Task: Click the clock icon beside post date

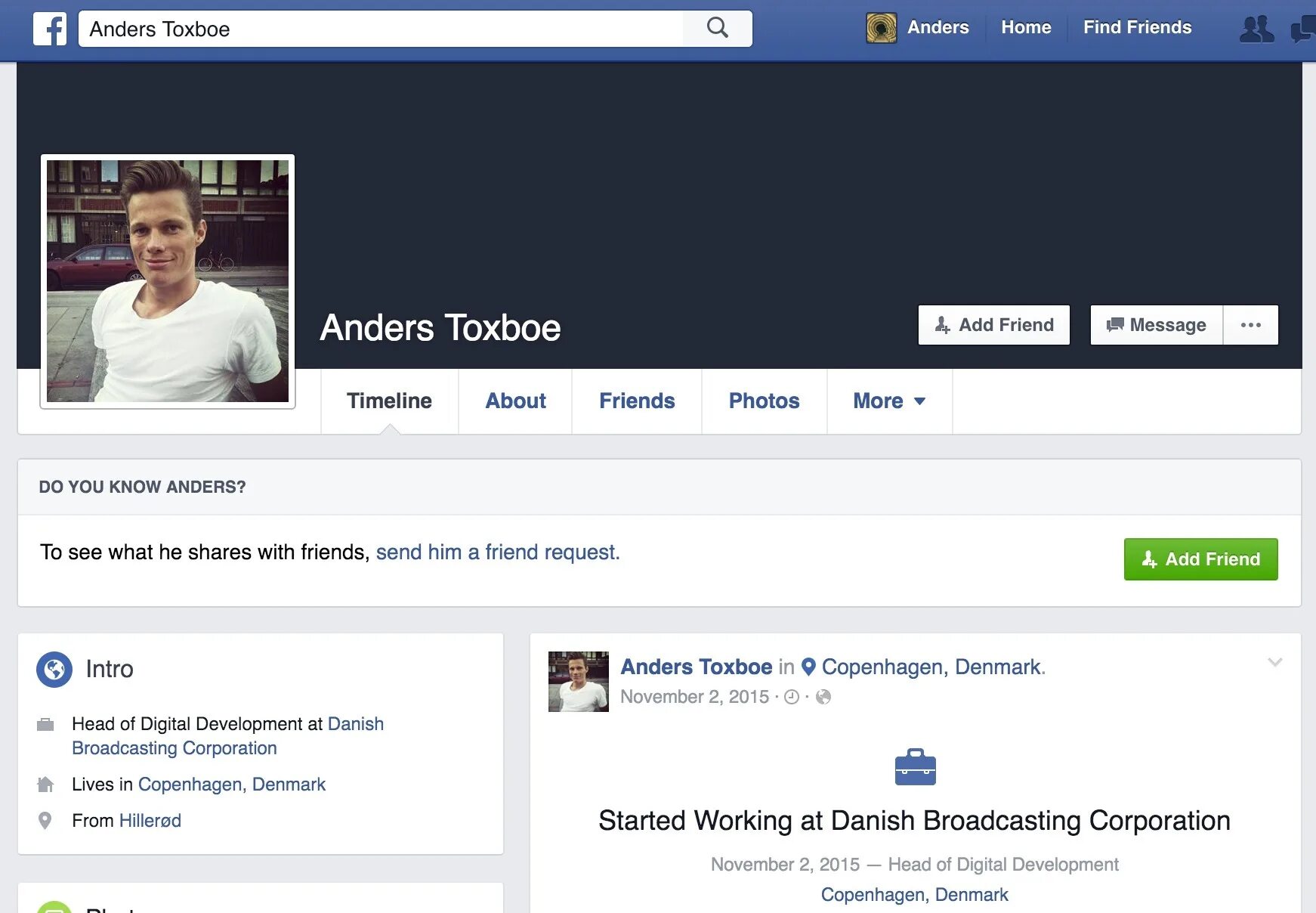Action: click(x=792, y=697)
